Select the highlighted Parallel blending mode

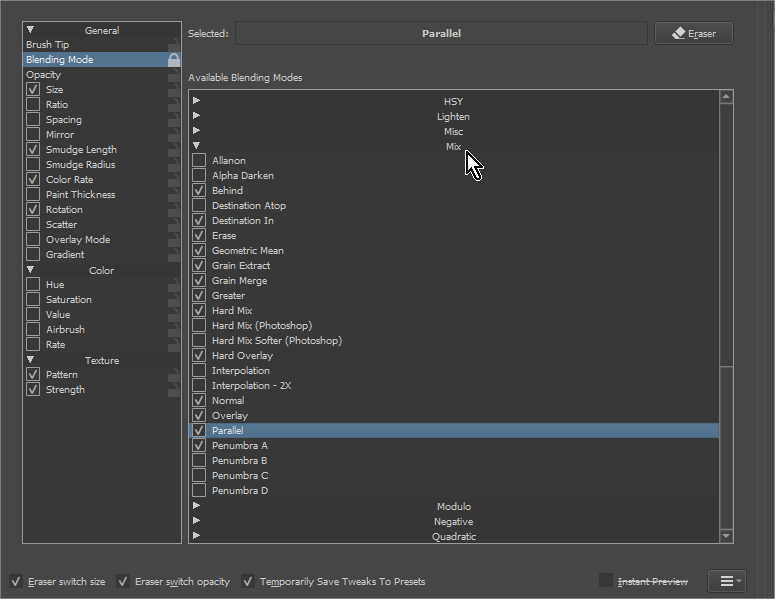(454, 430)
